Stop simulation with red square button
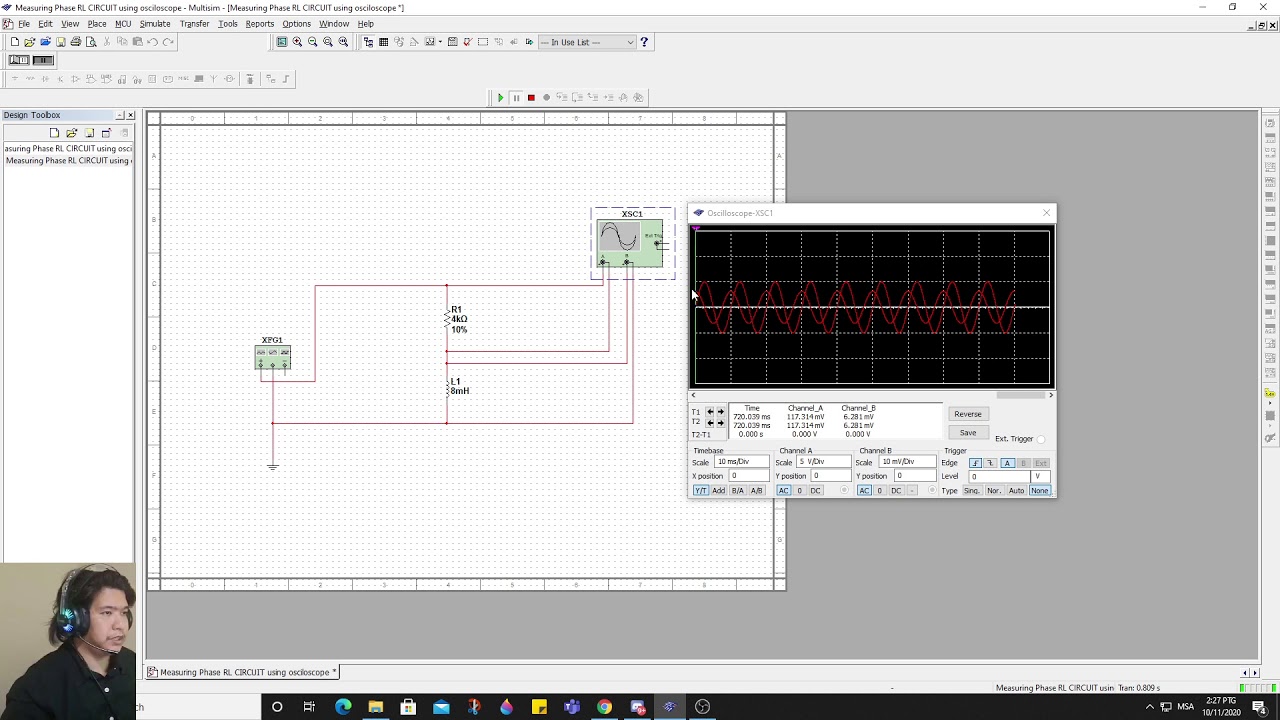 pos(531,97)
